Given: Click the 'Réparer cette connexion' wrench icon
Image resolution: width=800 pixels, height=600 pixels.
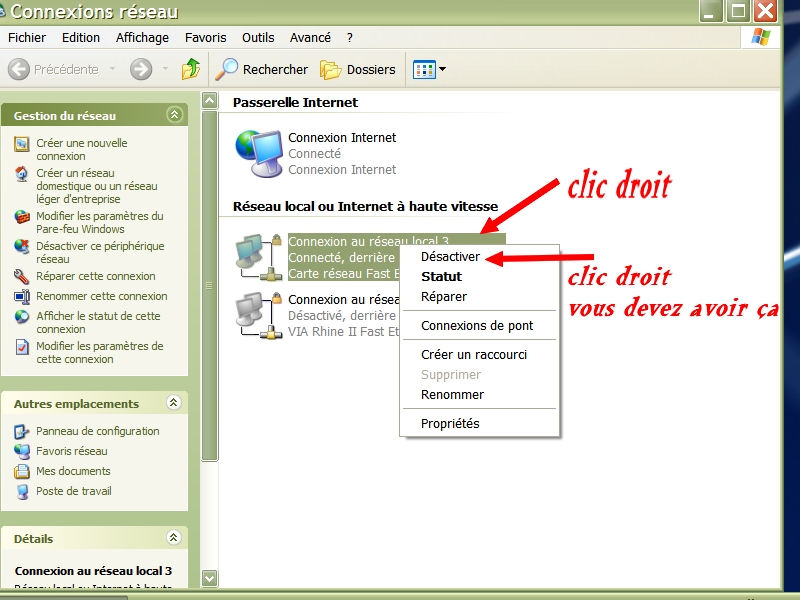Looking at the screenshot, I should 22,276.
